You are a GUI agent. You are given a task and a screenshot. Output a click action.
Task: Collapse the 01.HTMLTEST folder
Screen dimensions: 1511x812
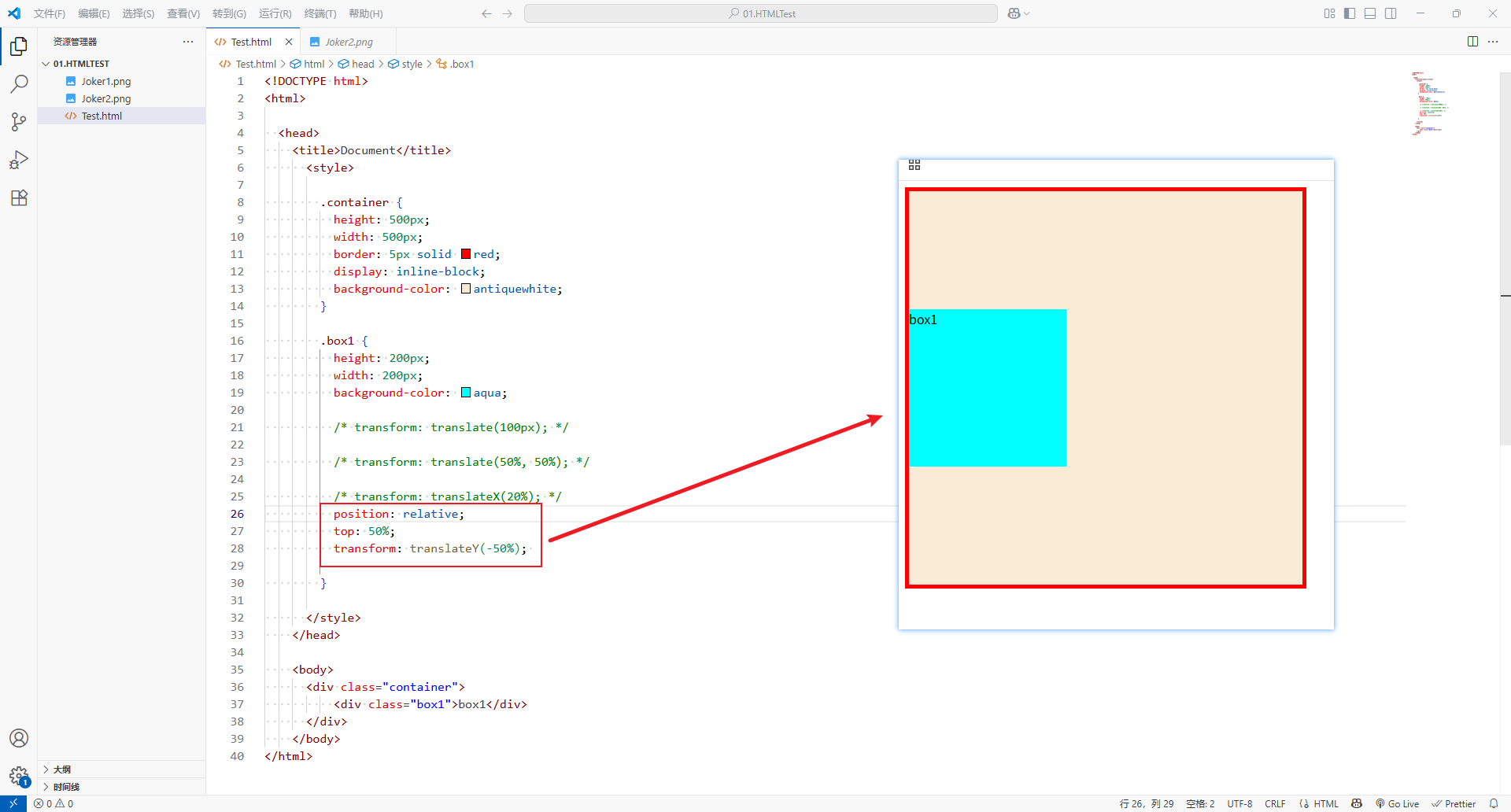pyautogui.click(x=121, y=64)
